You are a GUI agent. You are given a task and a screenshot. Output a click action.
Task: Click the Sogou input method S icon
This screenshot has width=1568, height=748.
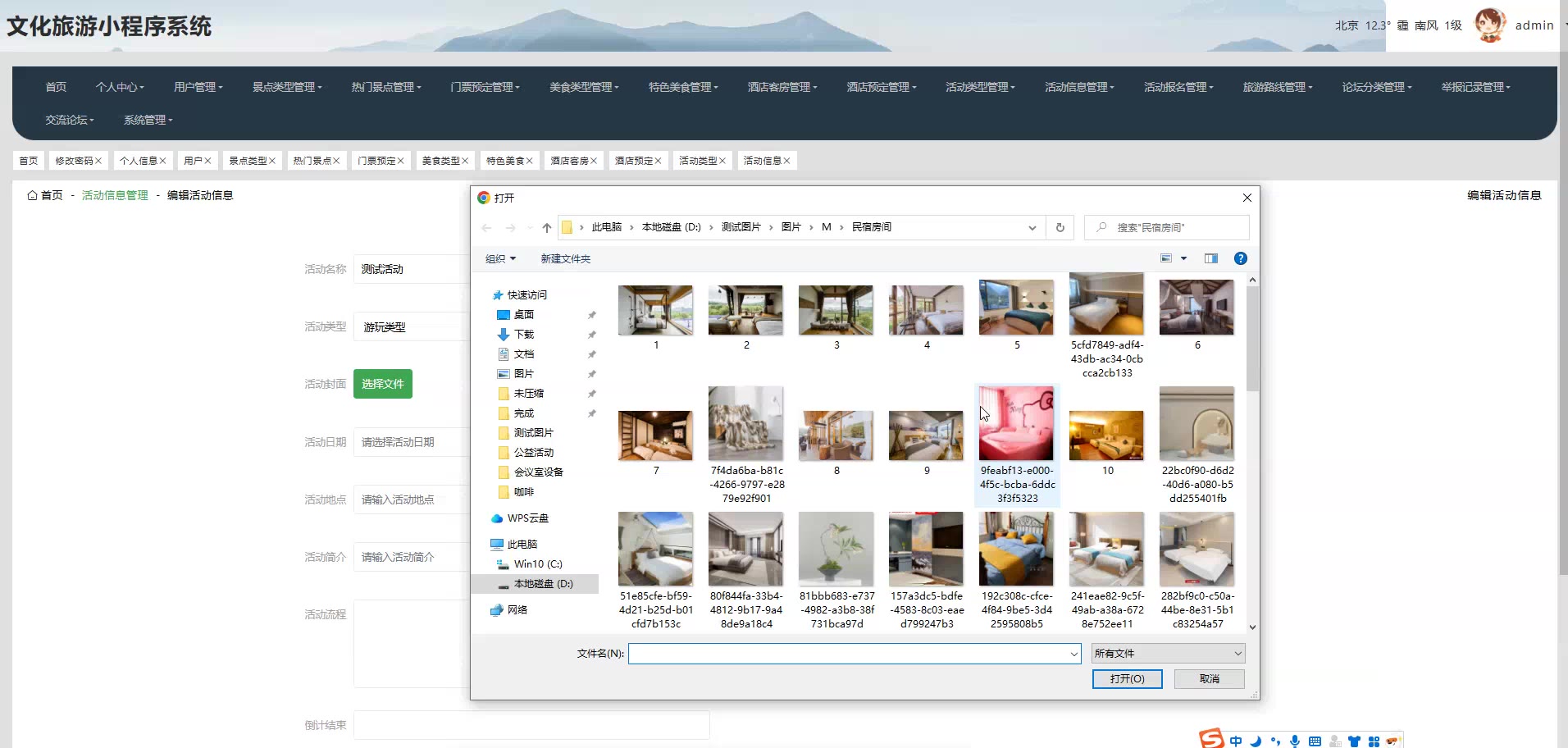(1211, 738)
